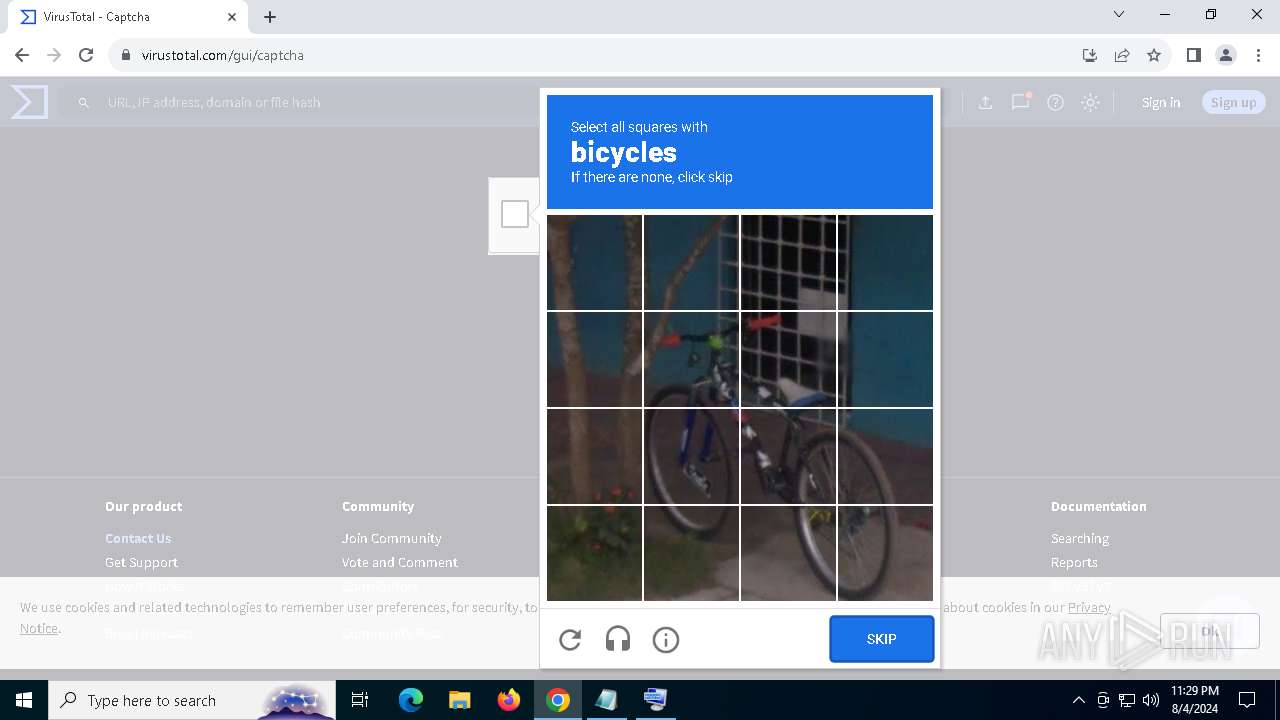Close the VirusTotal - Captcha tab
The width and height of the screenshot is (1280, 720).
(x=232, y=17)
